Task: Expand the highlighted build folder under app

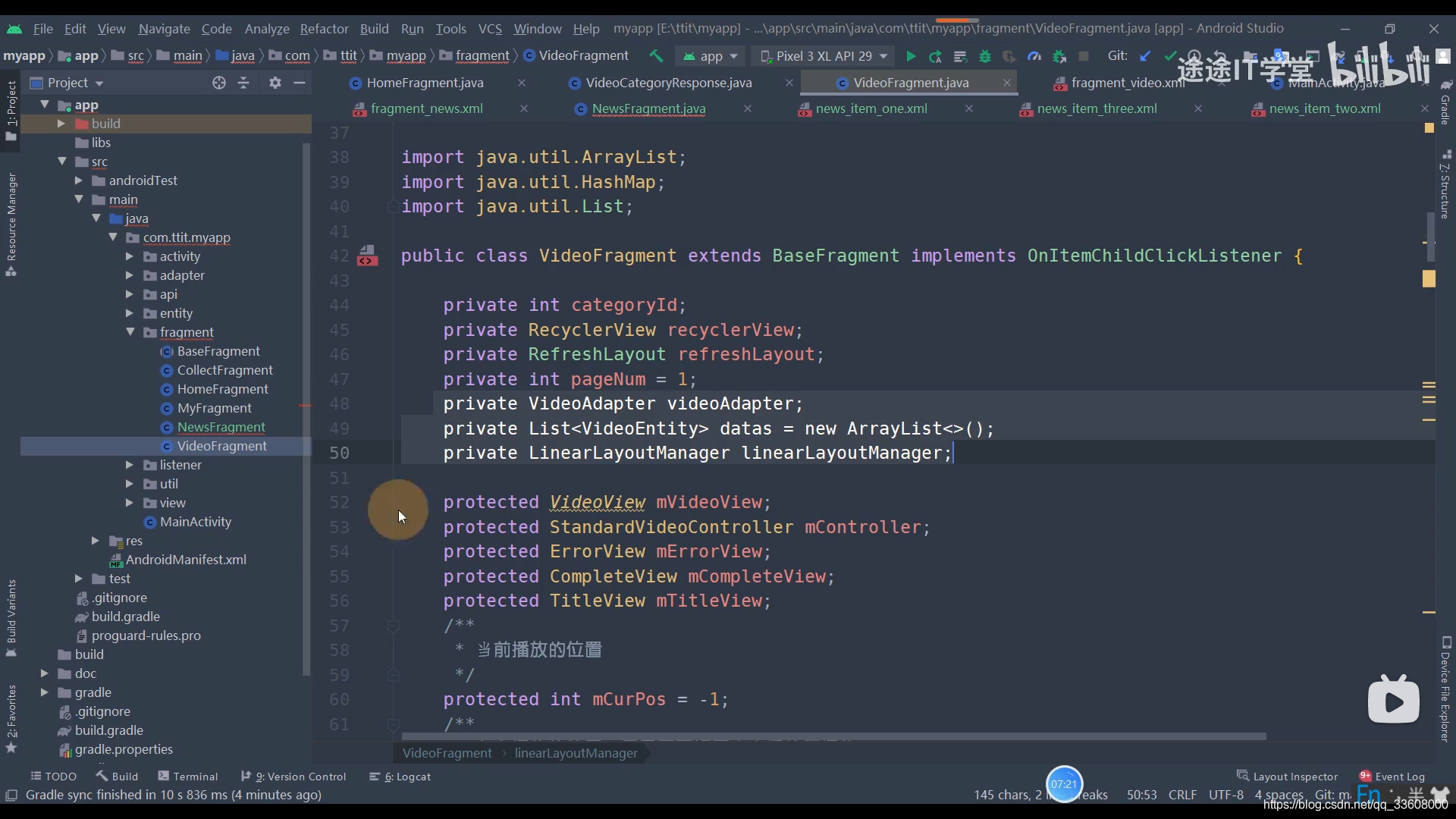Action: coord(61,124)
